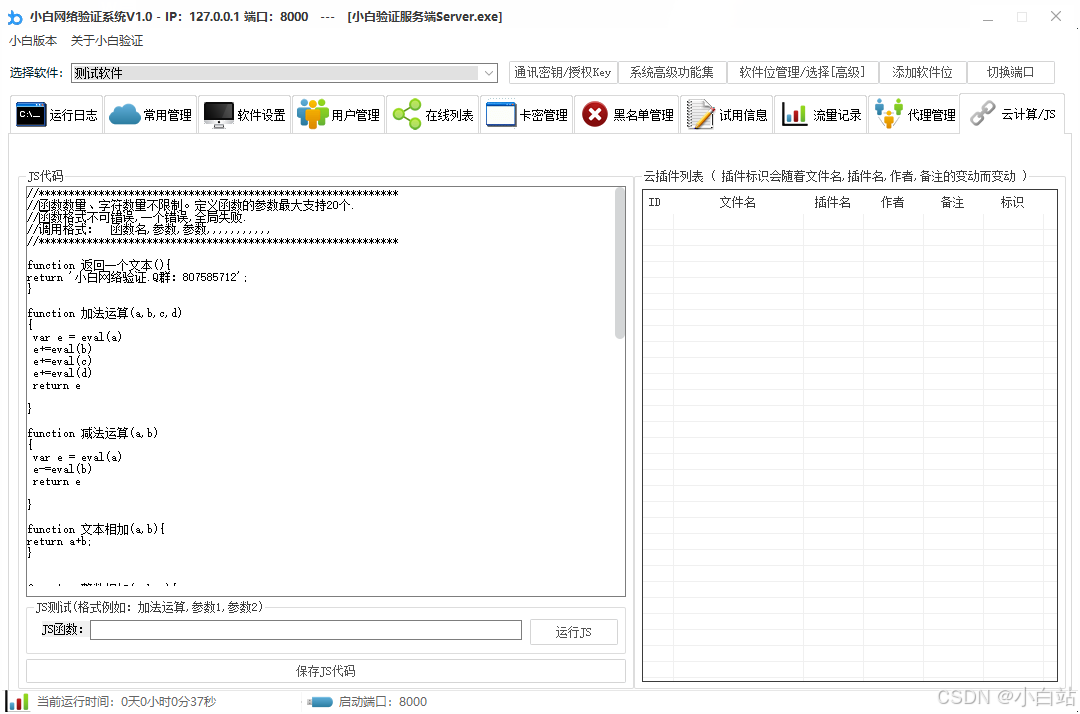Switch to the 常用管理 tab label
This screenshot has height=714, width=1080.
point(167,115)
